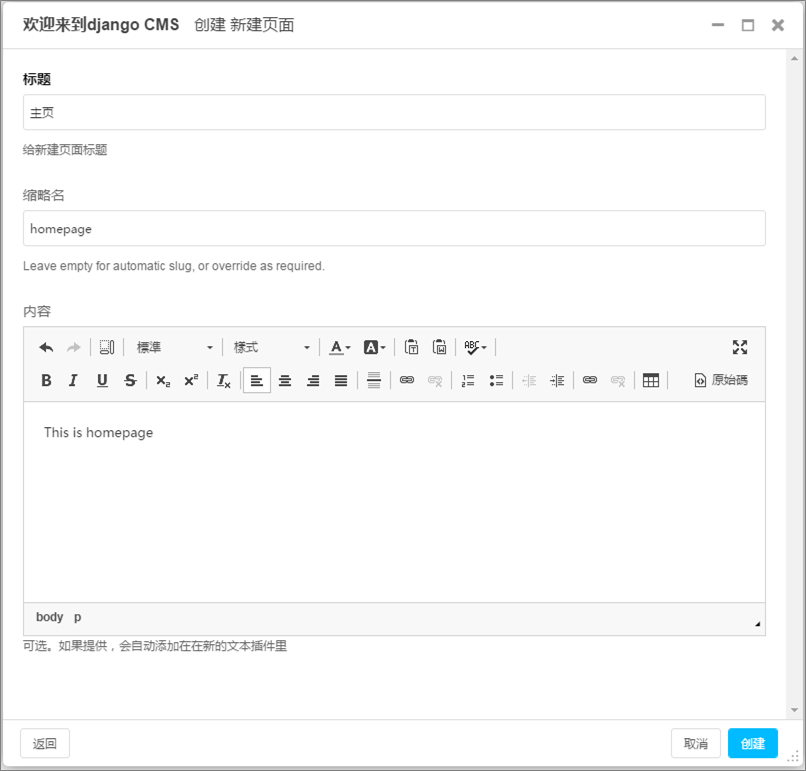Image resolution: width=806 pixels, height=771 pixels.
Task: Toggle underline formatting
Action: [x=102, y=380]
